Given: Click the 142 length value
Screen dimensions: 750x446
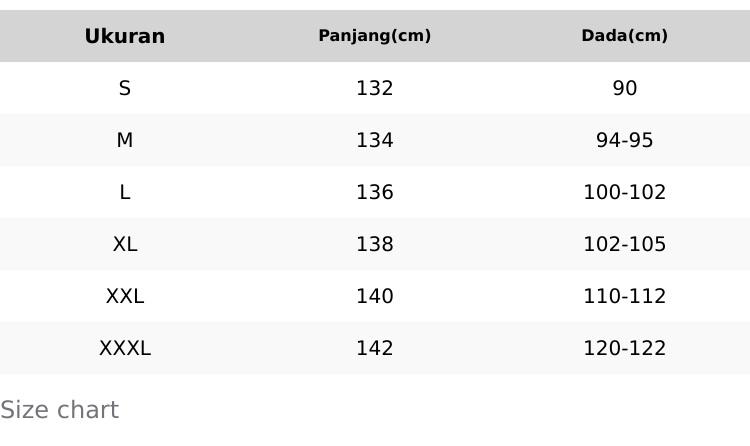Looking at the screenshot, I should tap(375, 348).
